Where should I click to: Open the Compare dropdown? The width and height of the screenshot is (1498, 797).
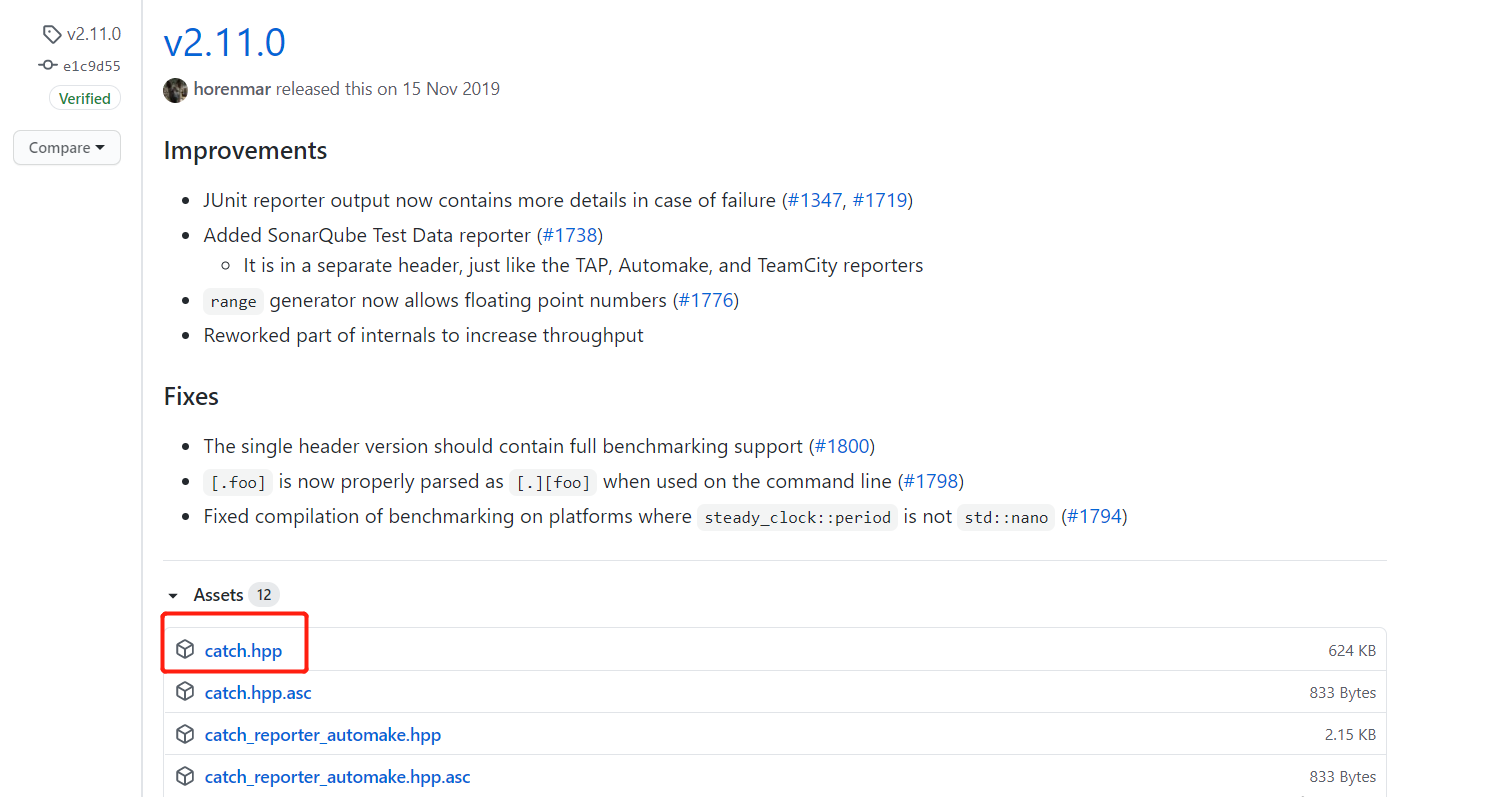tap(67, 148)
